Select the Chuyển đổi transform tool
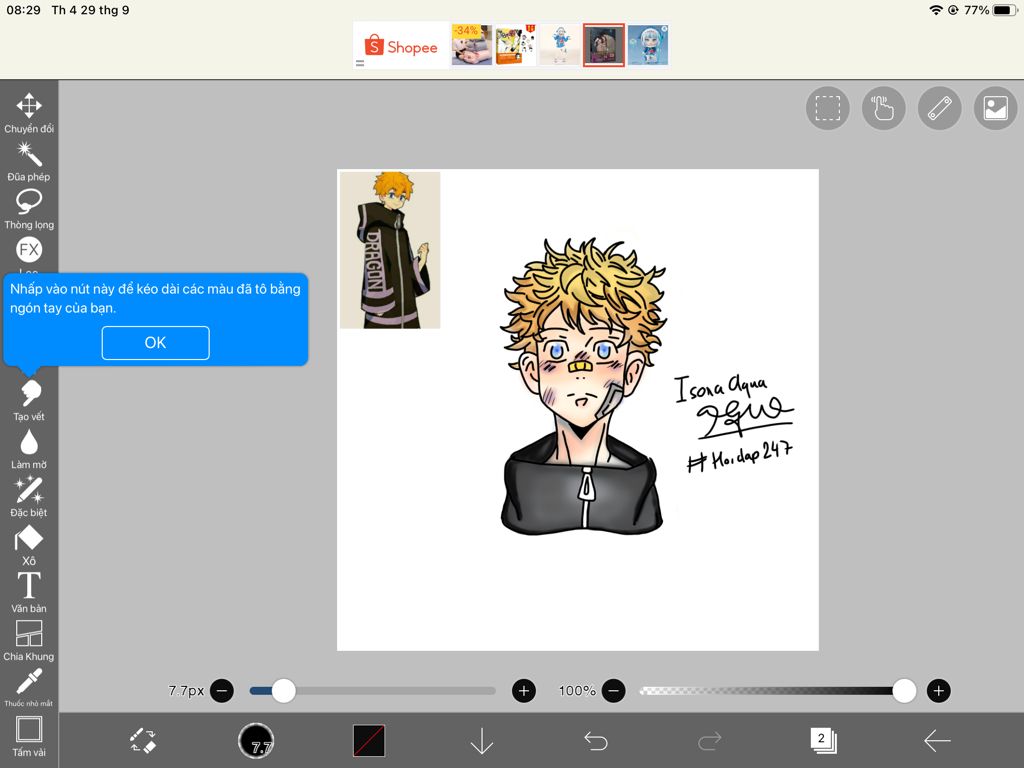Viewport: 1024px width, 768px height. (x=29, y=113)
